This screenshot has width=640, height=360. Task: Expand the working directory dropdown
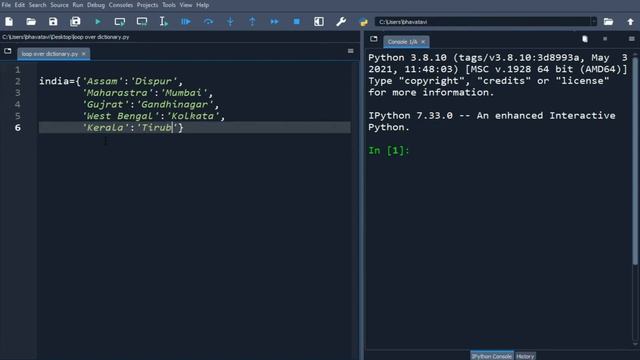tap(593, 22)
